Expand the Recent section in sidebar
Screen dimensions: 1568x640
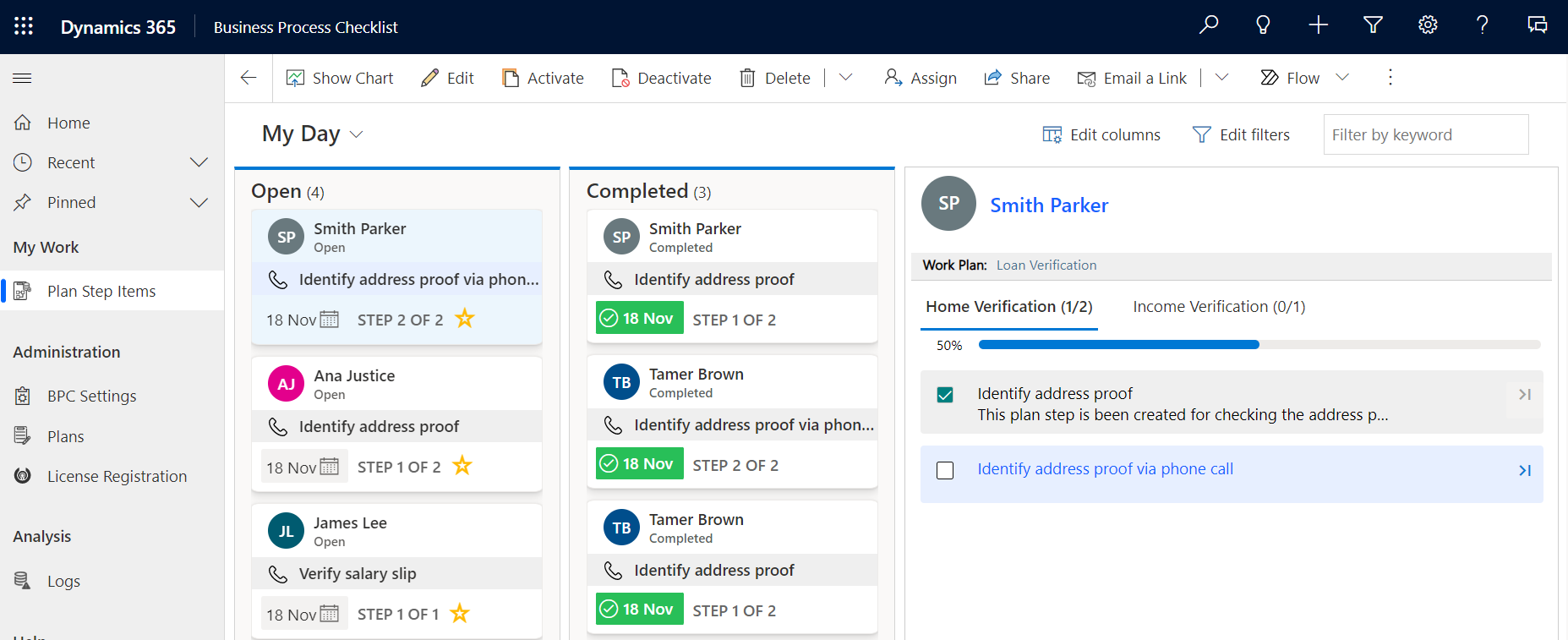[199, 162]
